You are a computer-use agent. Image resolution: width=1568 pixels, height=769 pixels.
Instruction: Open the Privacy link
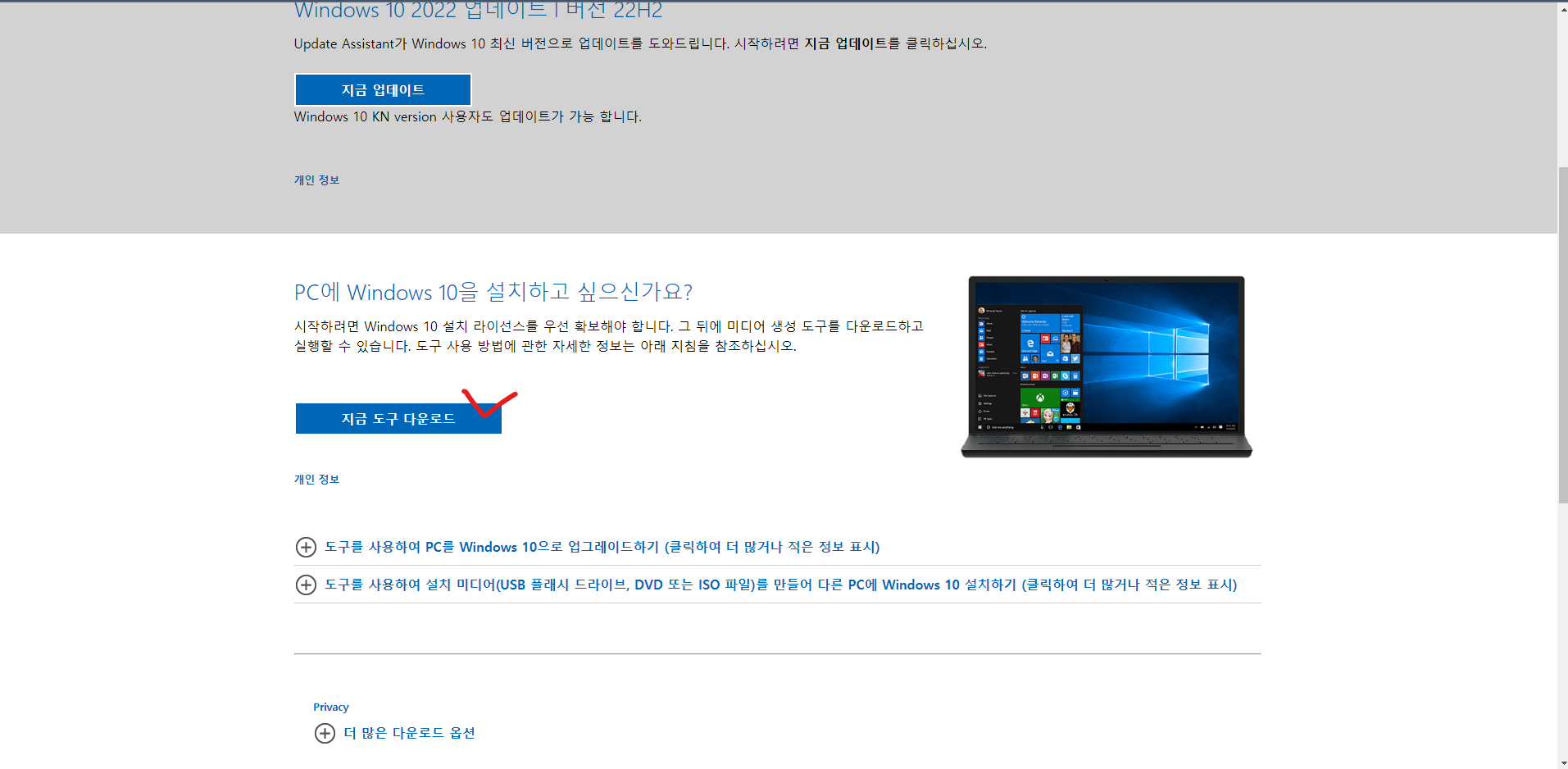pyautogui.click(x=331, y=707)
